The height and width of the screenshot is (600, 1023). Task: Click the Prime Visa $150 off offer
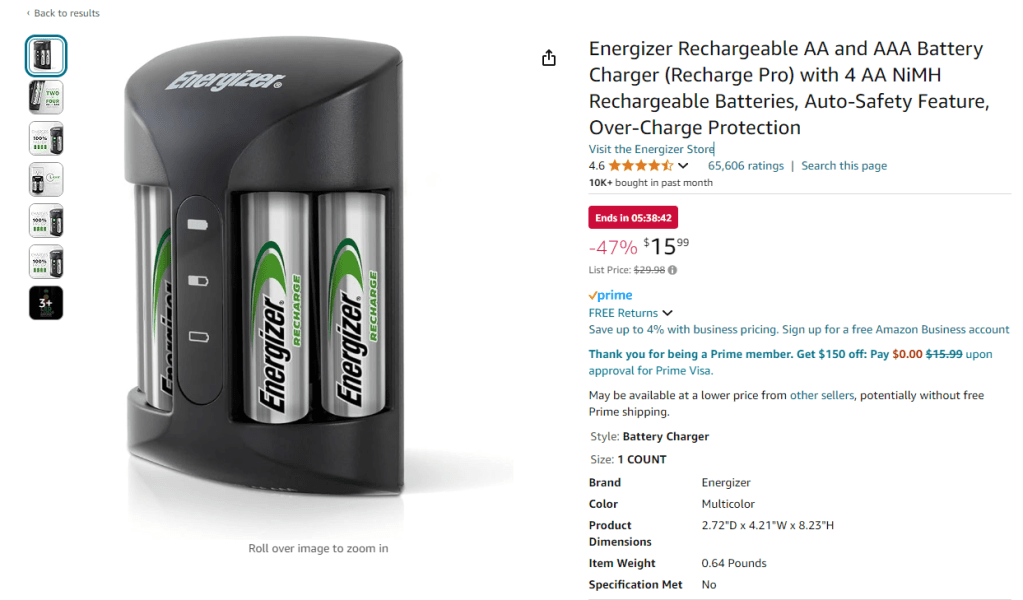click(790, 362)
